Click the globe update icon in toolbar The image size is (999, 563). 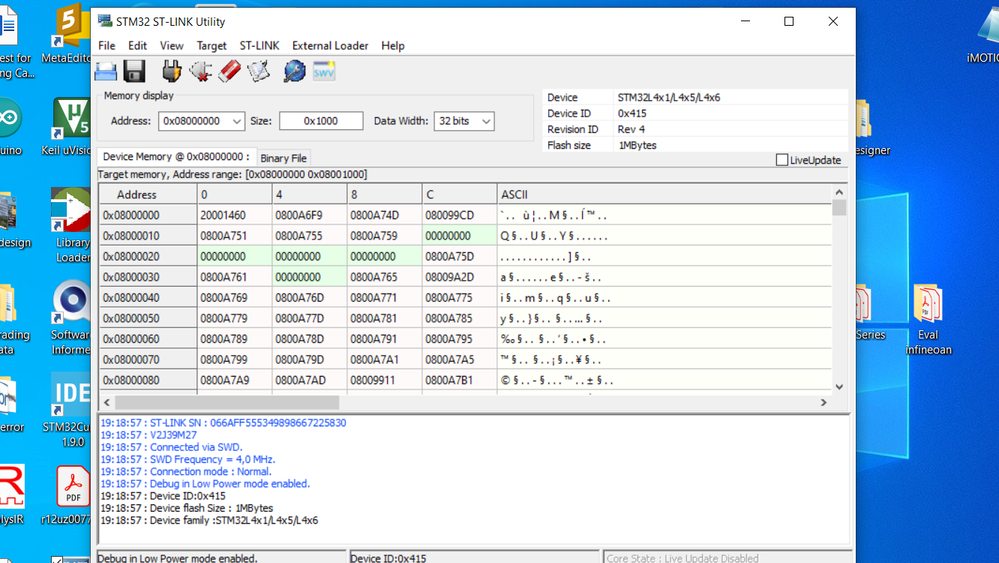click(x=294, y=71)
